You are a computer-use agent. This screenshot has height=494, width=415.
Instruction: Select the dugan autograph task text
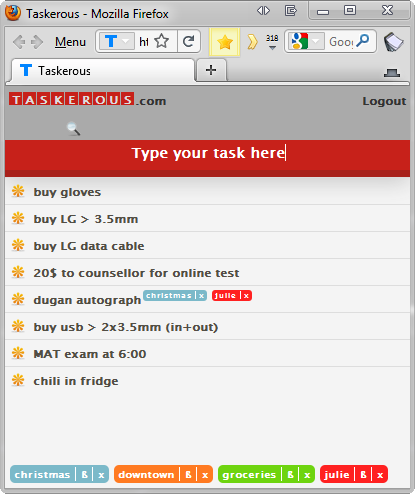coord(87,300)
